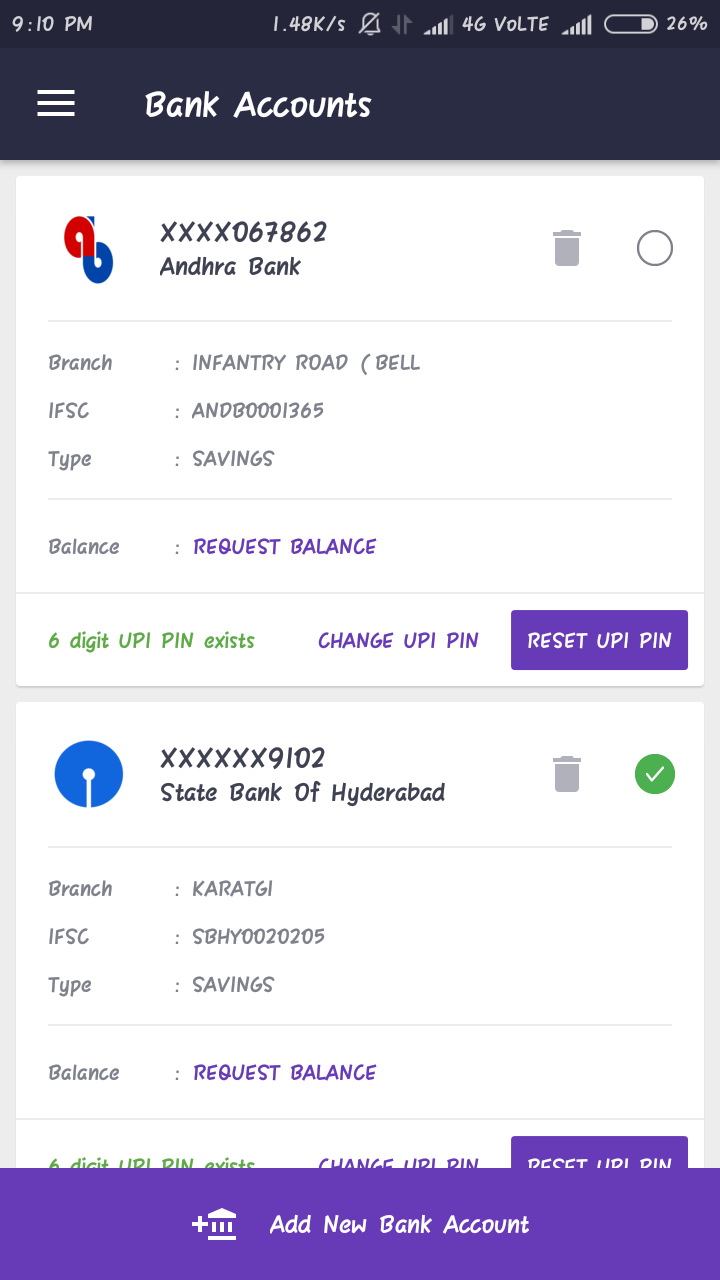
Task: Tap account number XXXXXX9102
Action: [243, 759]
